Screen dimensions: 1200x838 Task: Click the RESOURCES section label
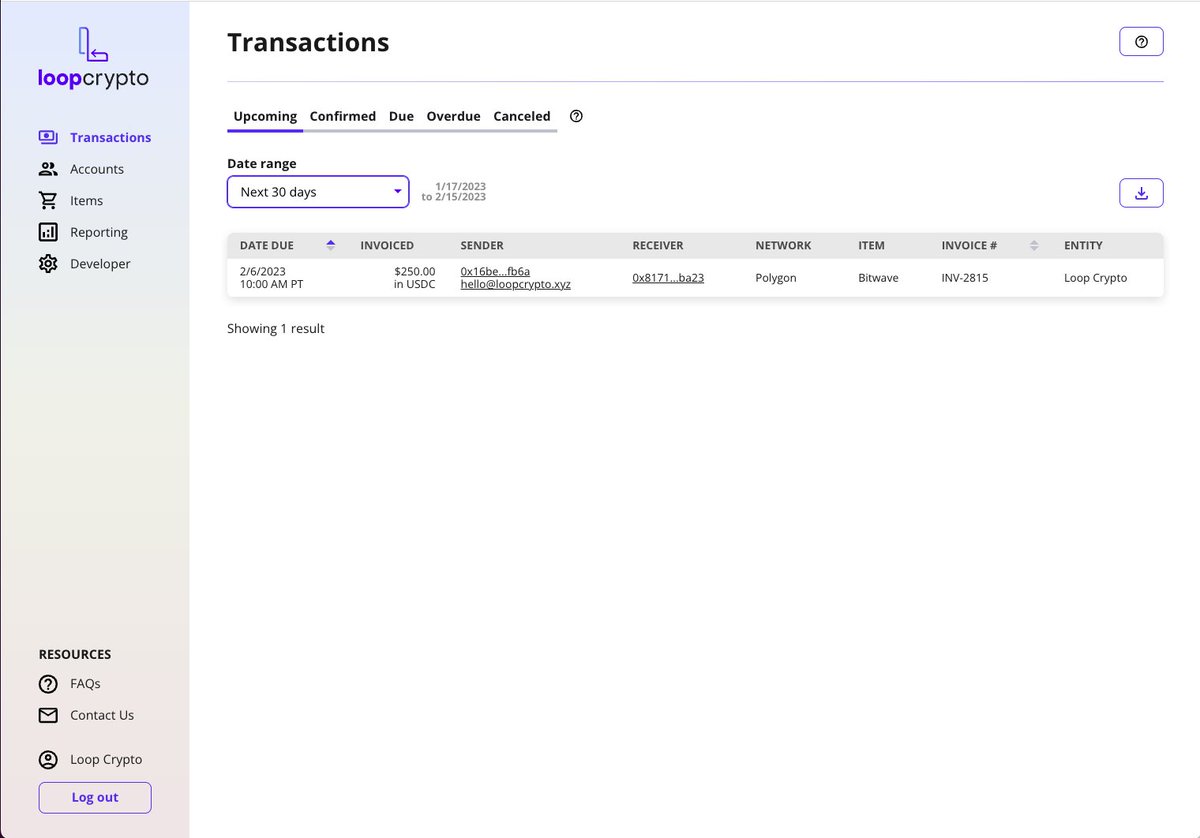[75, 654]
